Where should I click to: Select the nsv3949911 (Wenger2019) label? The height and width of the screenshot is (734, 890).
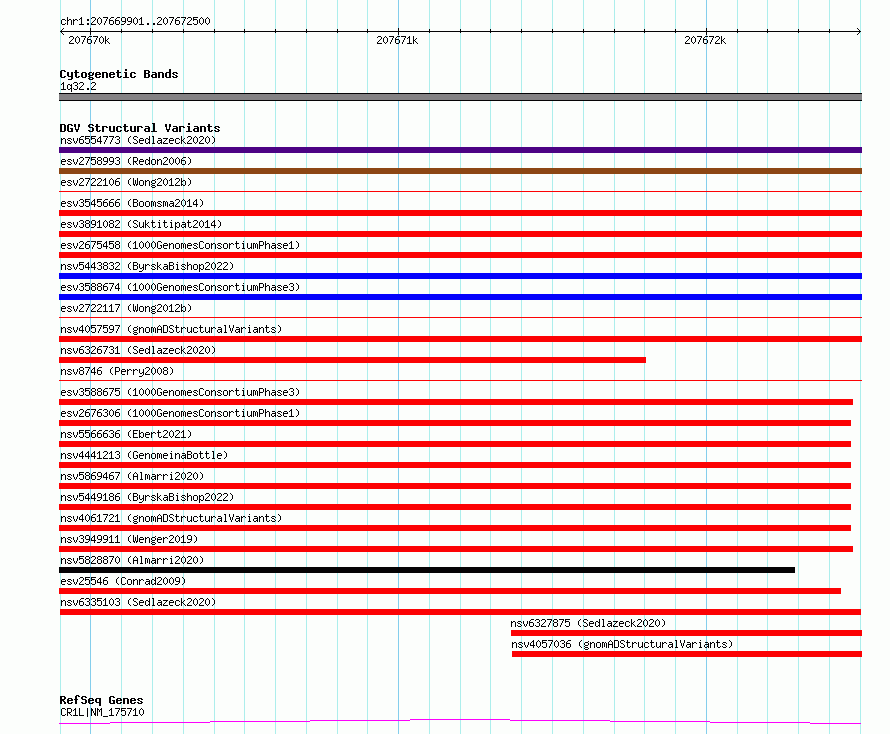coord(129,539)
